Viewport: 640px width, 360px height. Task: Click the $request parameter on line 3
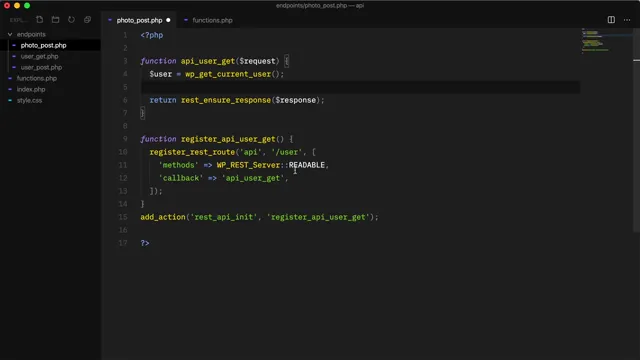pos(257,61)
